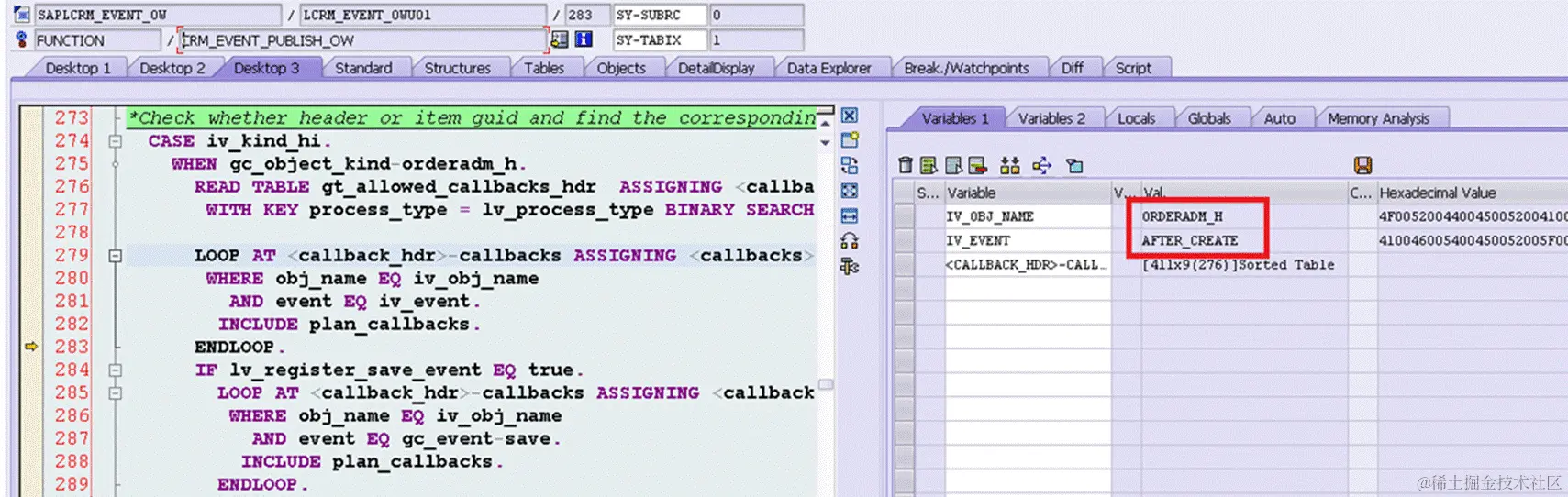The width and height of the screenshot is (1568, 497).
Task: Open the Script tab
Action: (1133, 68)
